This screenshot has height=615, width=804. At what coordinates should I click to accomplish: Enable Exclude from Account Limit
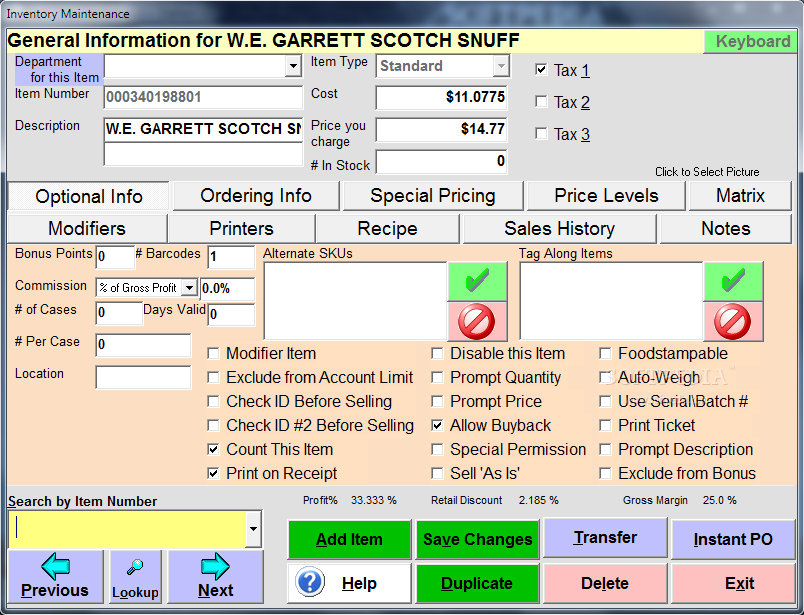(213, 378)
